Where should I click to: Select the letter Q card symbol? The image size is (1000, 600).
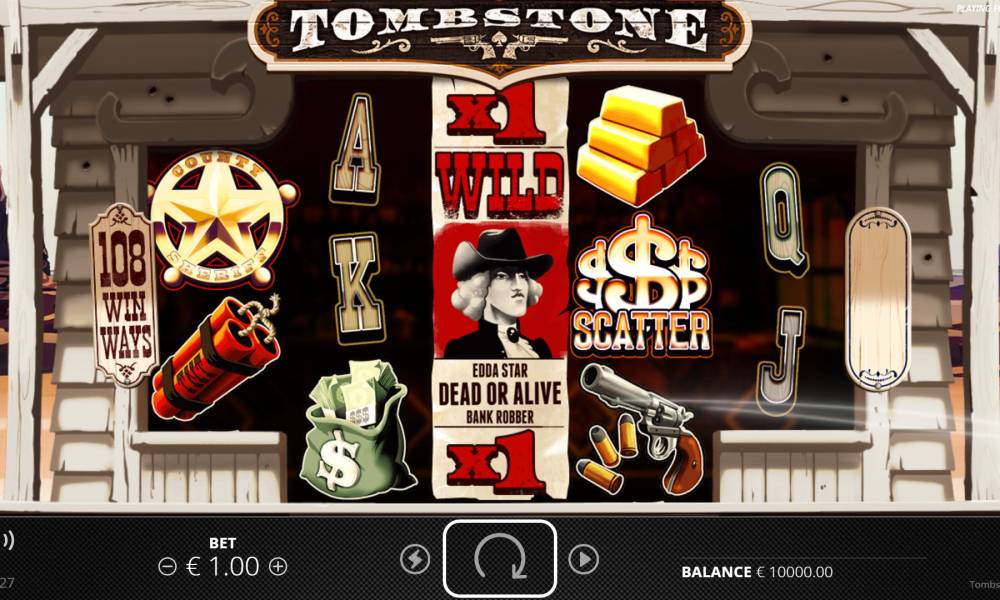pos(783,219)
